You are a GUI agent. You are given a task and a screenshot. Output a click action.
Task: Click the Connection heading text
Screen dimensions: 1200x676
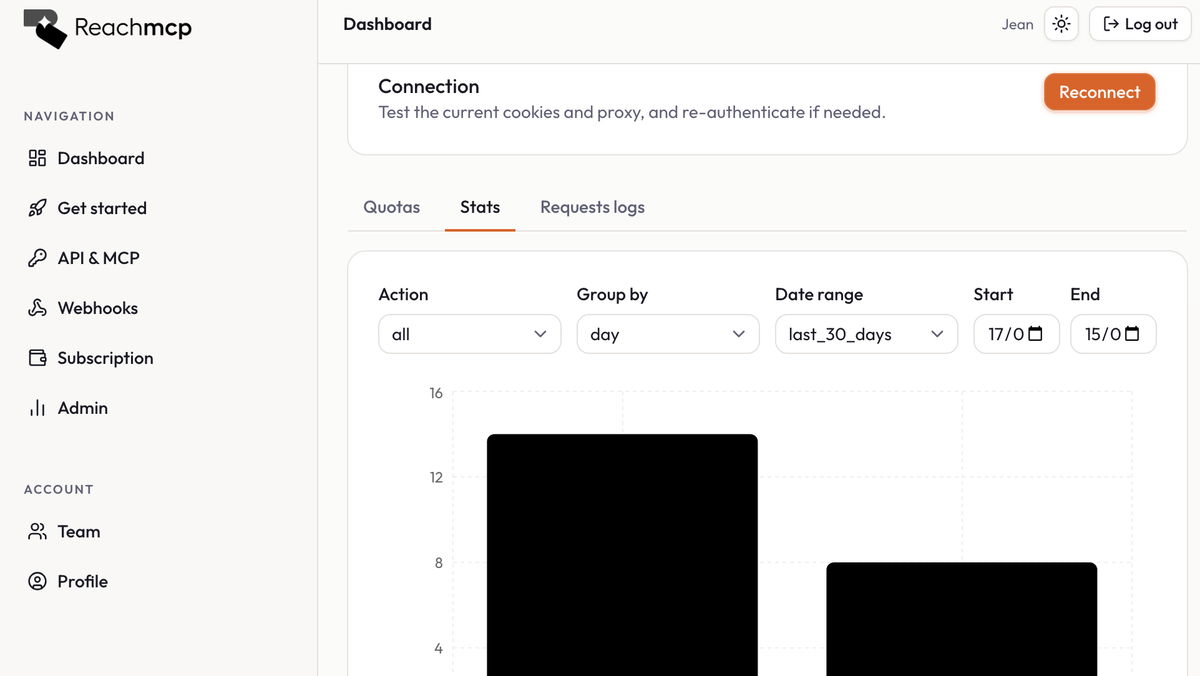pyautogui.click(x=429, y=86)
